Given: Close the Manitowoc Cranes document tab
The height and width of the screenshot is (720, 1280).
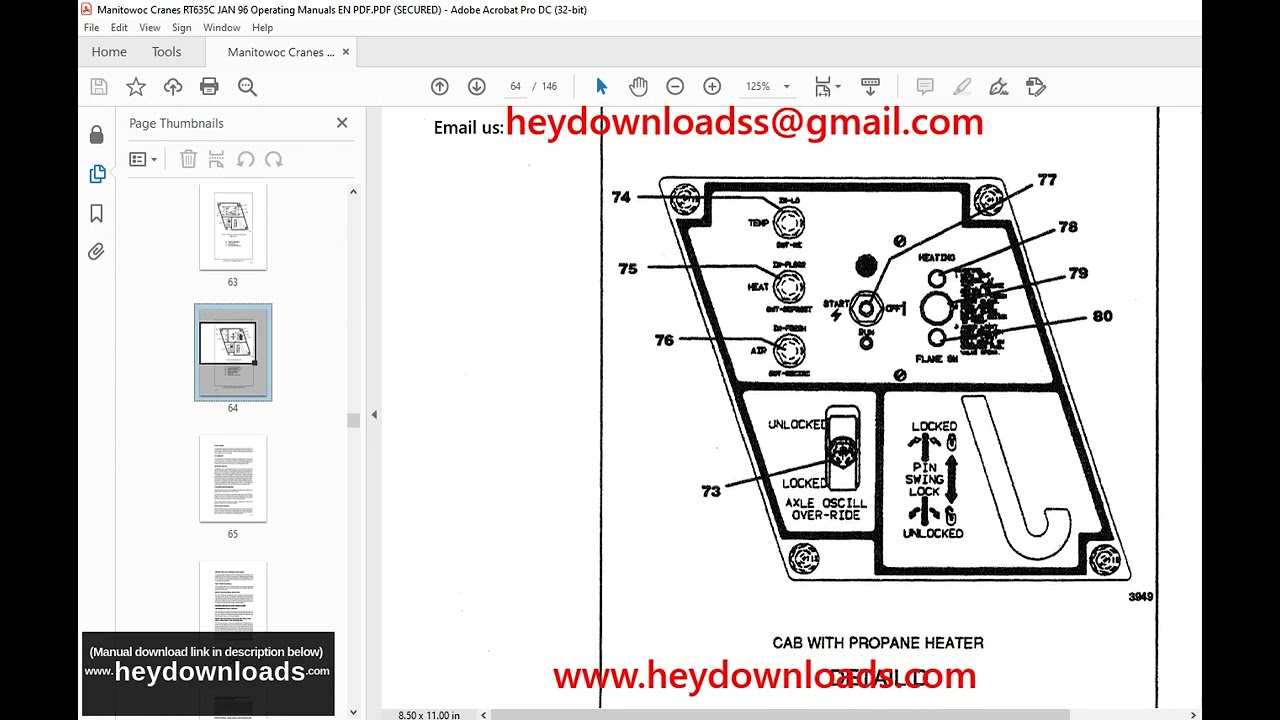Looking at the screenshot, I should [x=346, y=52].
